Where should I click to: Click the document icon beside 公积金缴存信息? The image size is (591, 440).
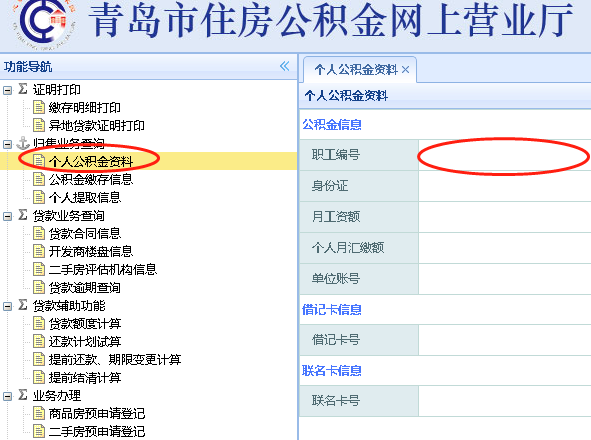click(38, 179)
